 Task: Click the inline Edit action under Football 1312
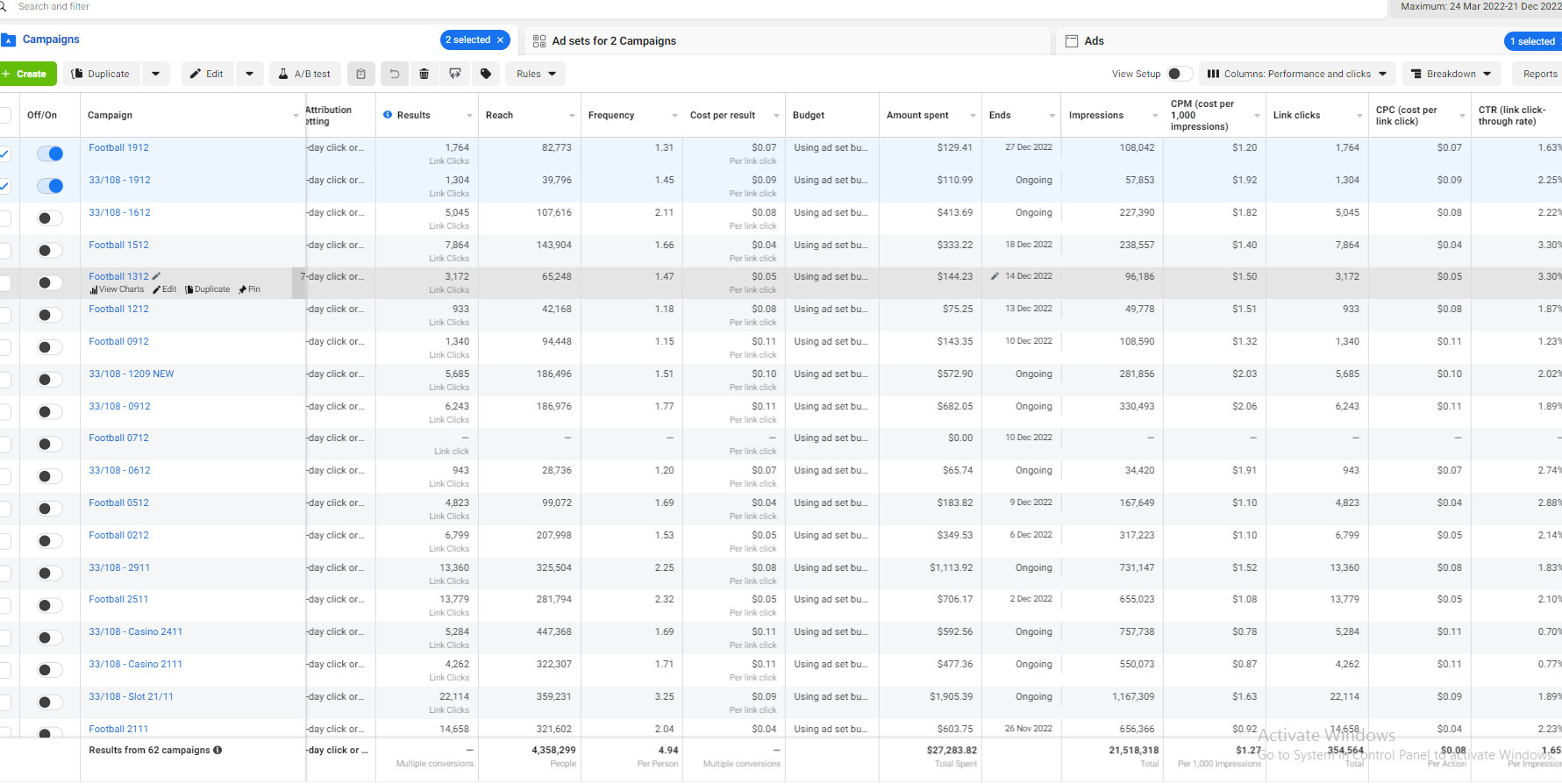(165, 289)
